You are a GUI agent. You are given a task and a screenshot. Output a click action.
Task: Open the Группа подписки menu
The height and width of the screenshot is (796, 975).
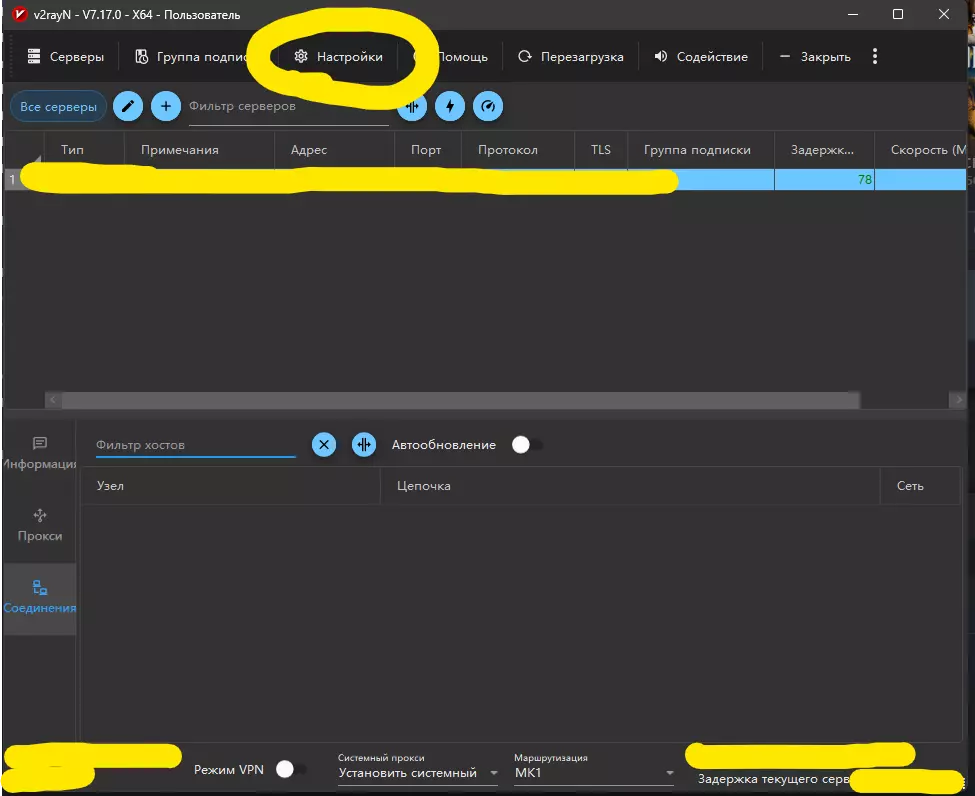pos(192,57)
